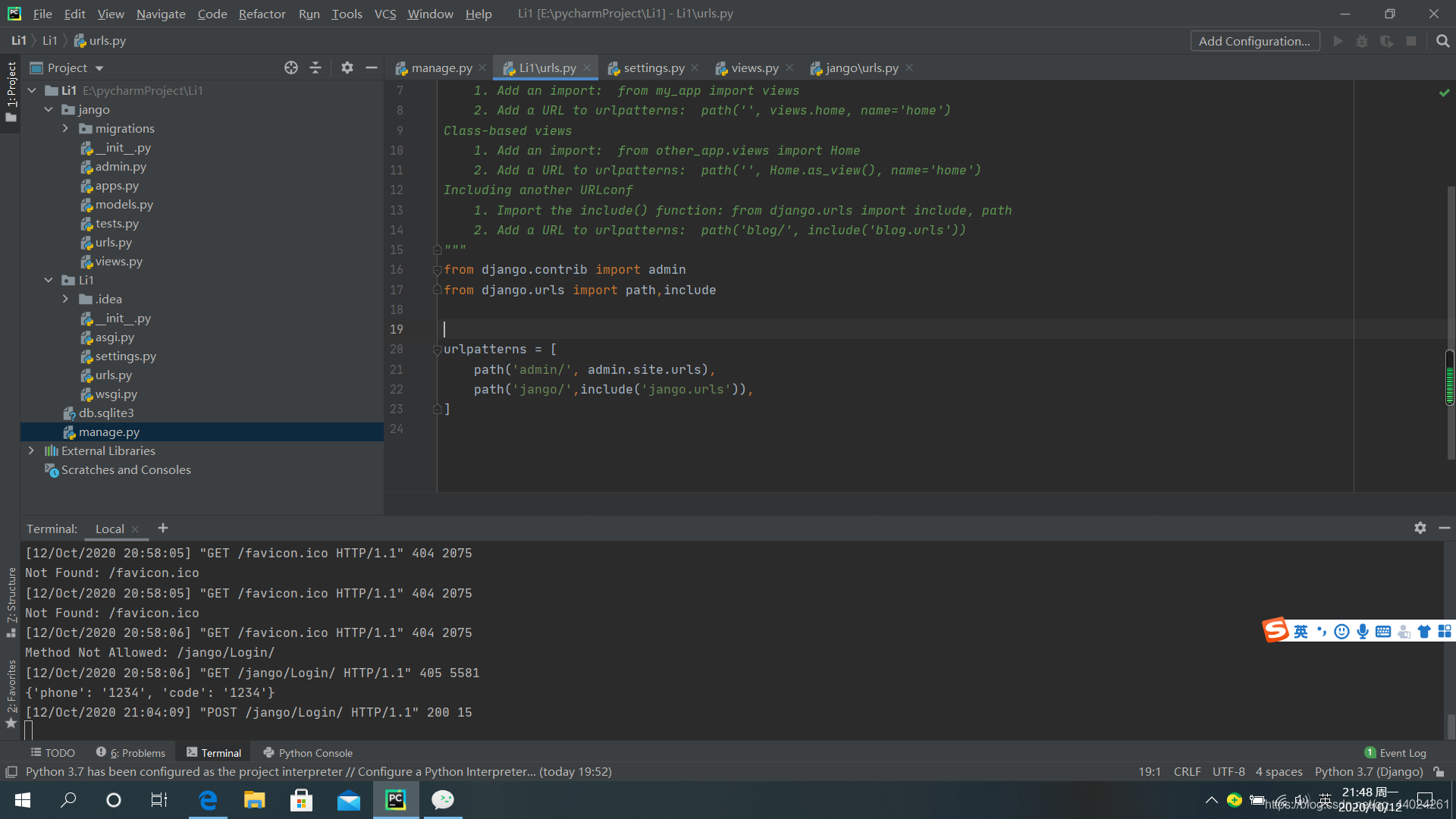Open the Favorites side tool window
Viewport: 1456px width, 819px height.
click(11, 693)
